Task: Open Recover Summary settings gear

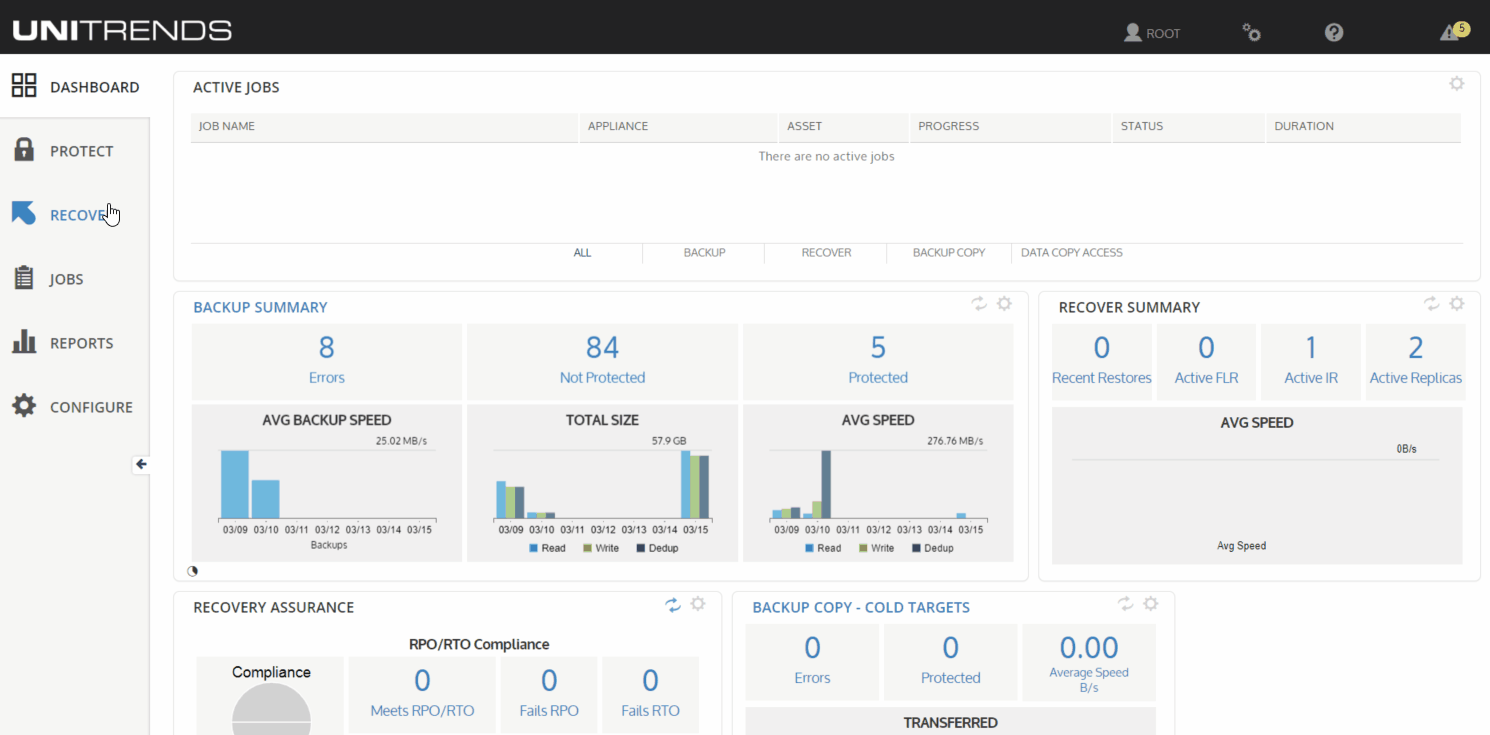Action: click(1457, 304)
